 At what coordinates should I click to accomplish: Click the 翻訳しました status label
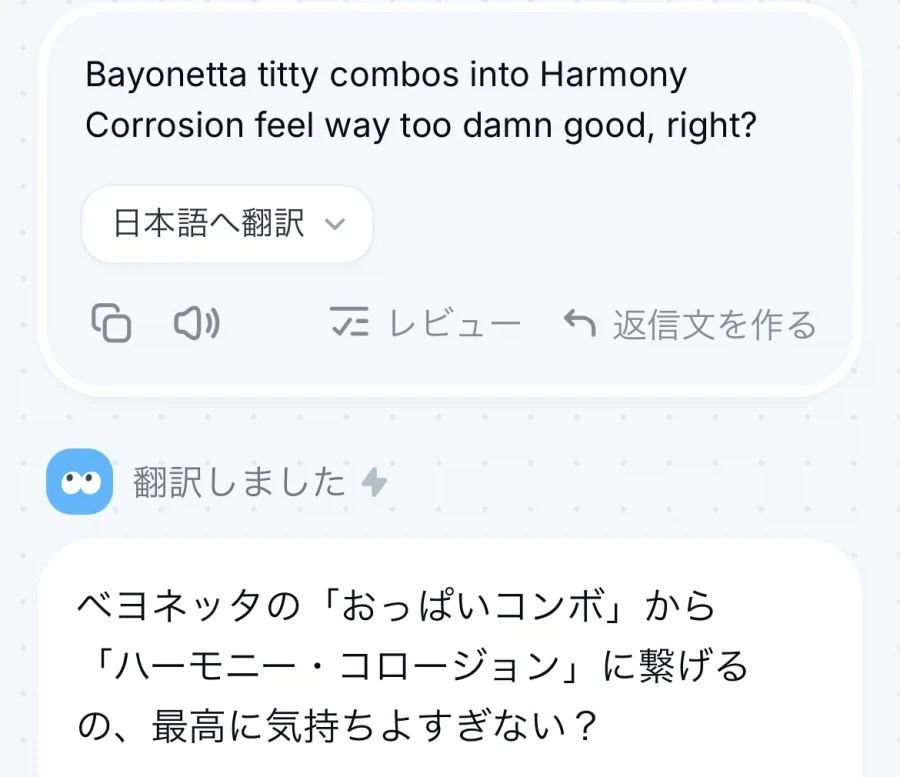point(239,483)
